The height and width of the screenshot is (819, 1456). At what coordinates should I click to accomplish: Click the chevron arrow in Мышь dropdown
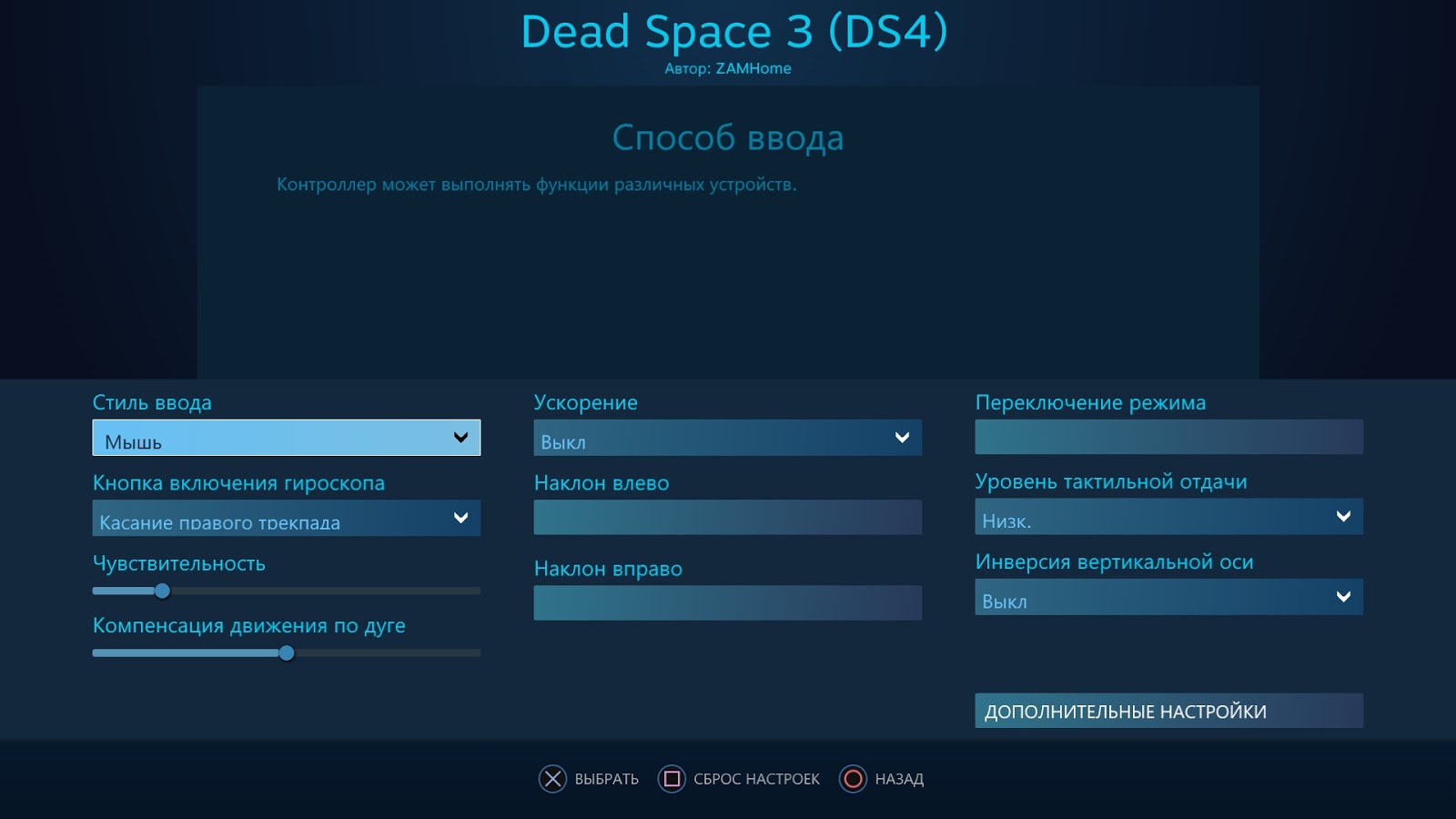461,438
